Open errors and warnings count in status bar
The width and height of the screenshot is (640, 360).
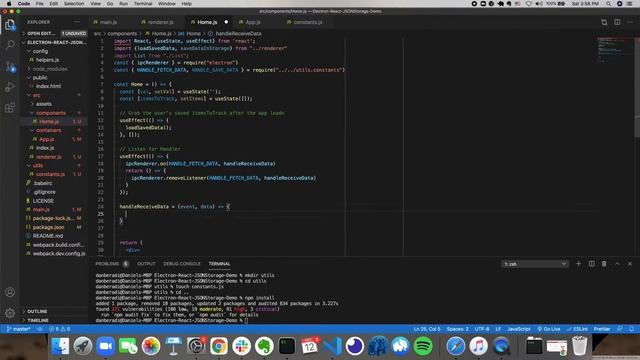pos(60,329)
